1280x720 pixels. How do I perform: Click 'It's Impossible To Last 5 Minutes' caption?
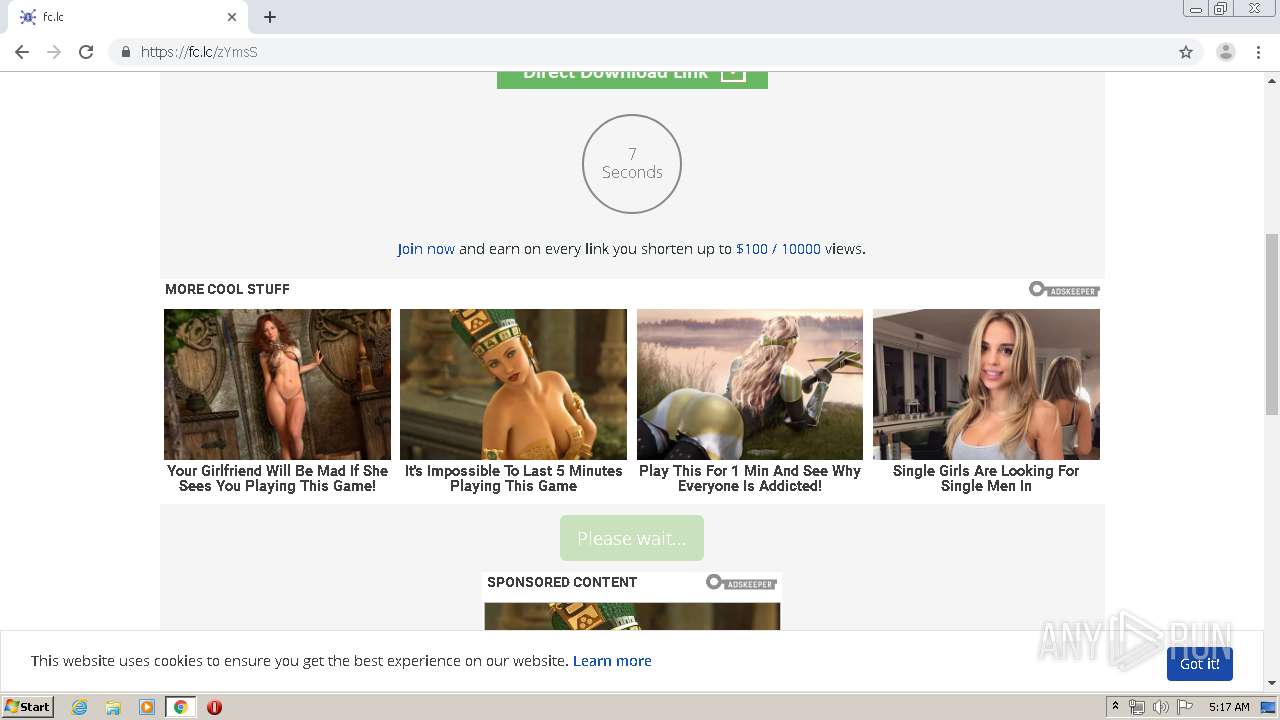[x=513, y=478]
